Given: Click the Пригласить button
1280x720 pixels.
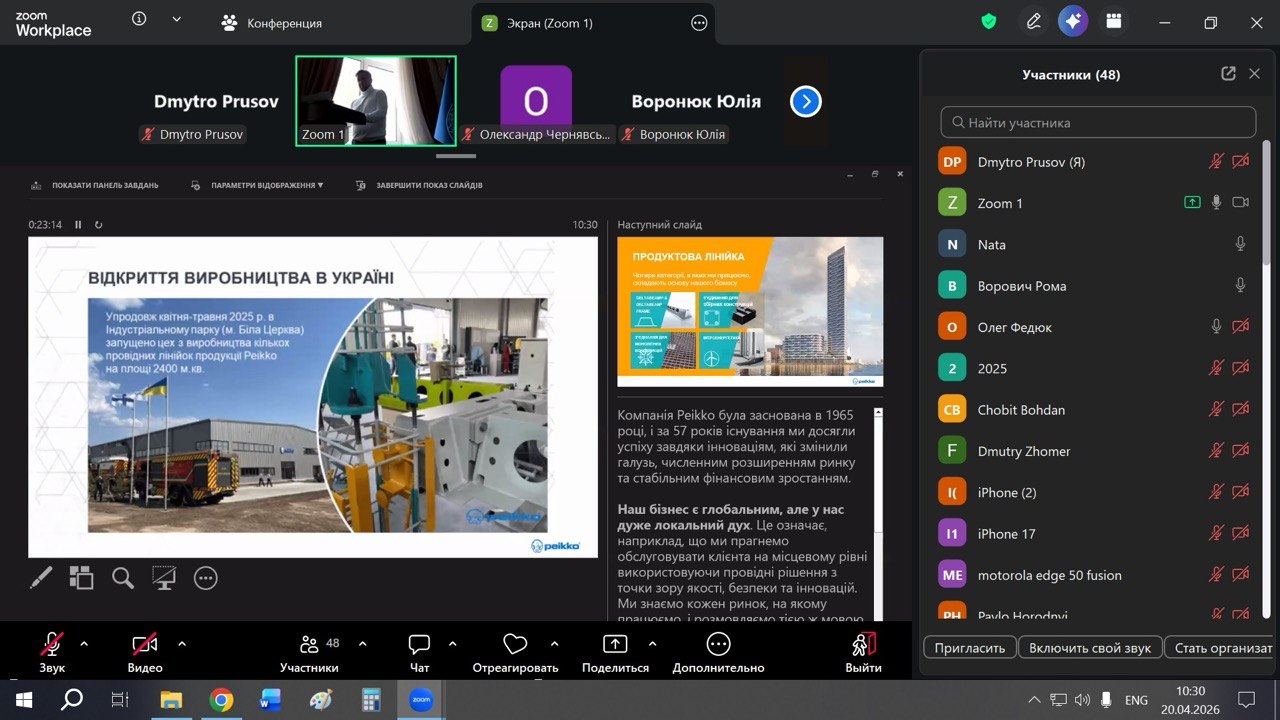Looking at the screenshot, I should coord(969,648).
